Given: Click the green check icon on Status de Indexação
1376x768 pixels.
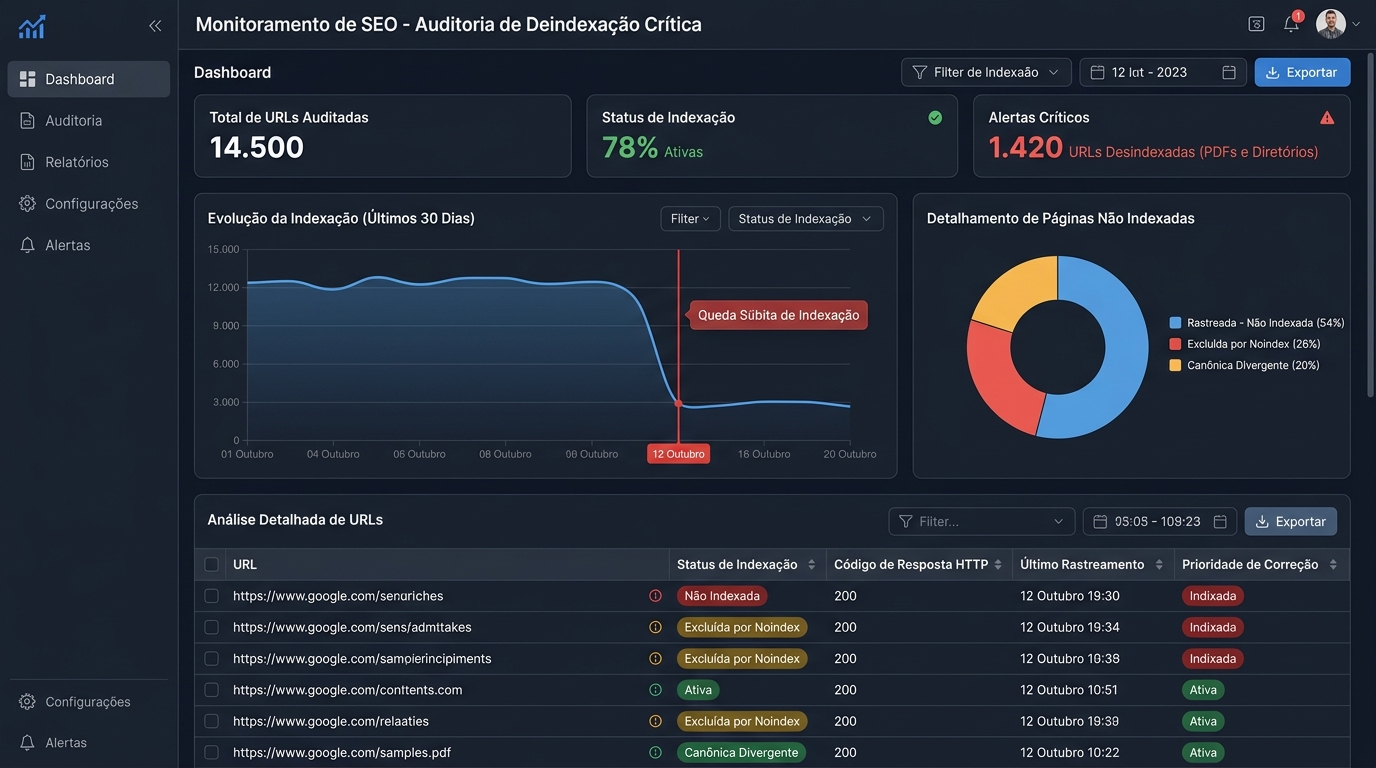Looking at the screenshot, I should [935, 117].
